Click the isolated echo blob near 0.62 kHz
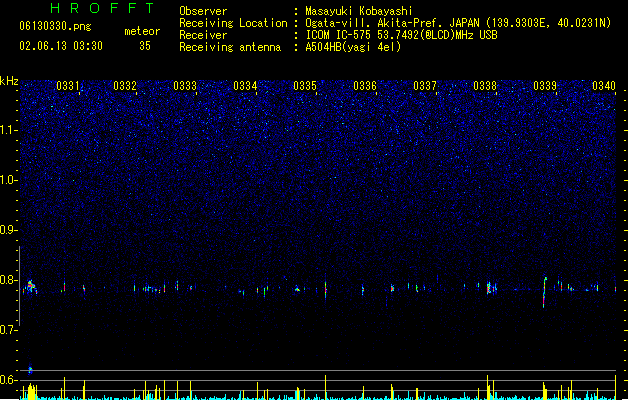 coord(30,370)
